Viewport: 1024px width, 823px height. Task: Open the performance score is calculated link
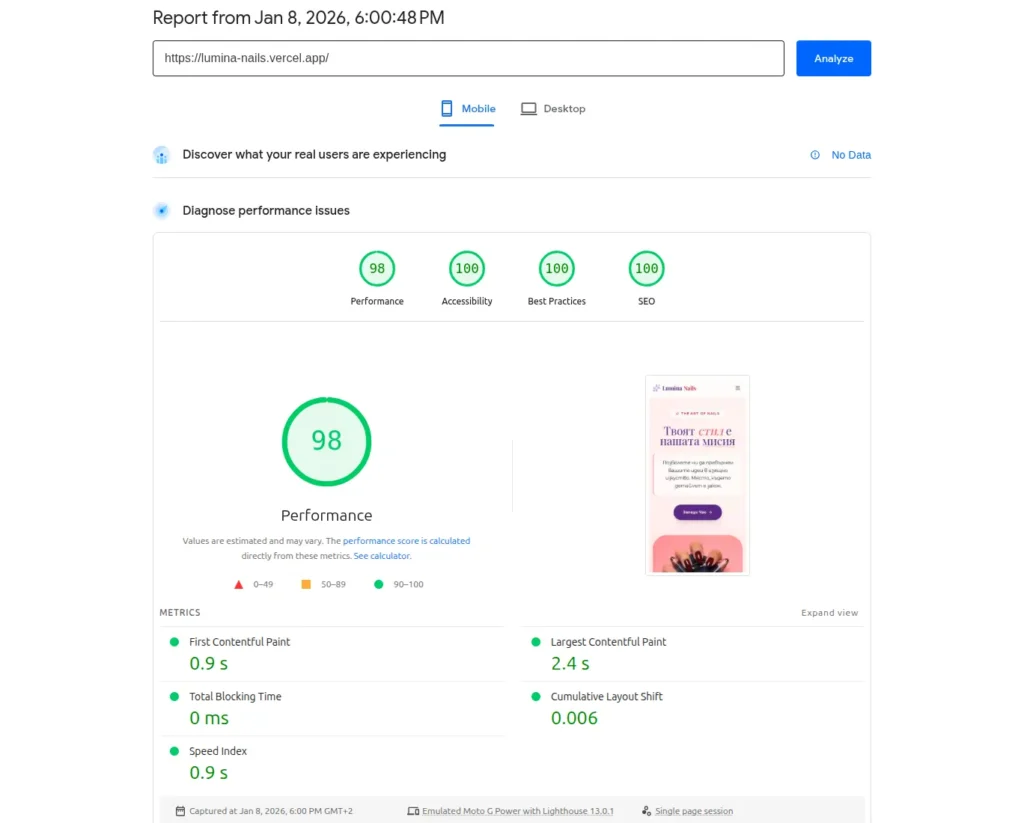pos(407,540)
